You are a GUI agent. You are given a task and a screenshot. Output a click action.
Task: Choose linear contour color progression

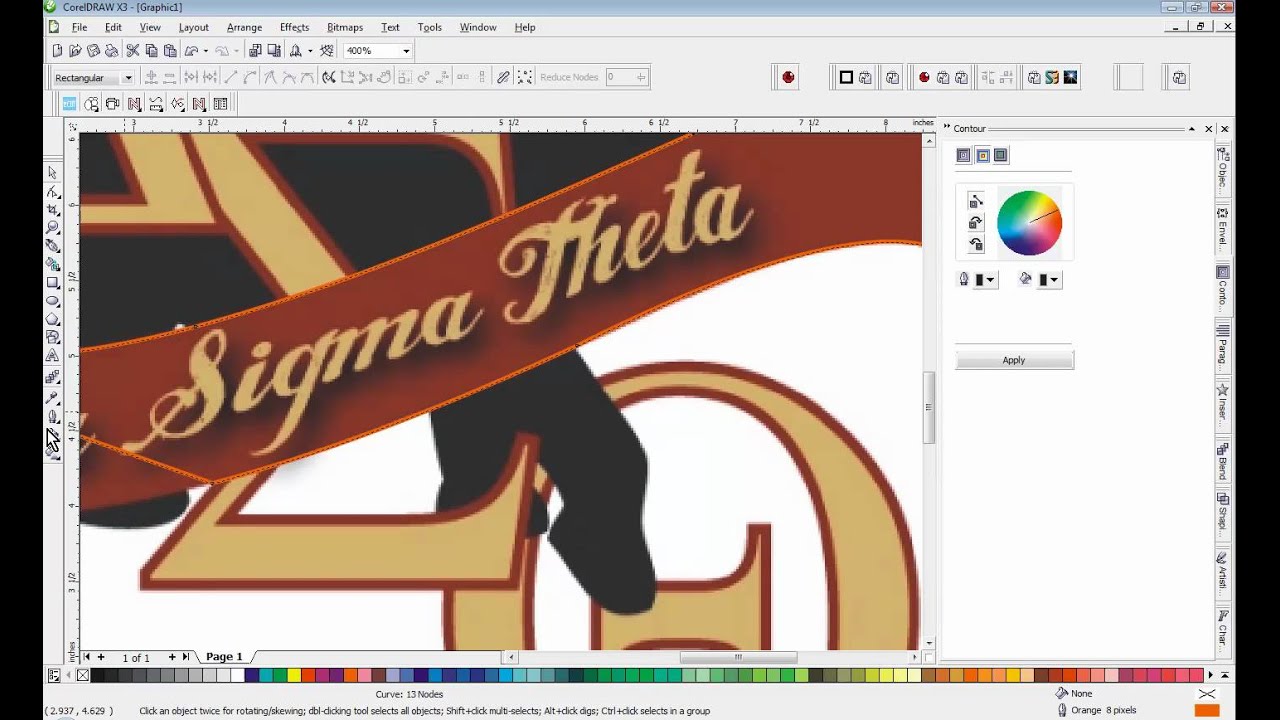(x=976, y=201)
